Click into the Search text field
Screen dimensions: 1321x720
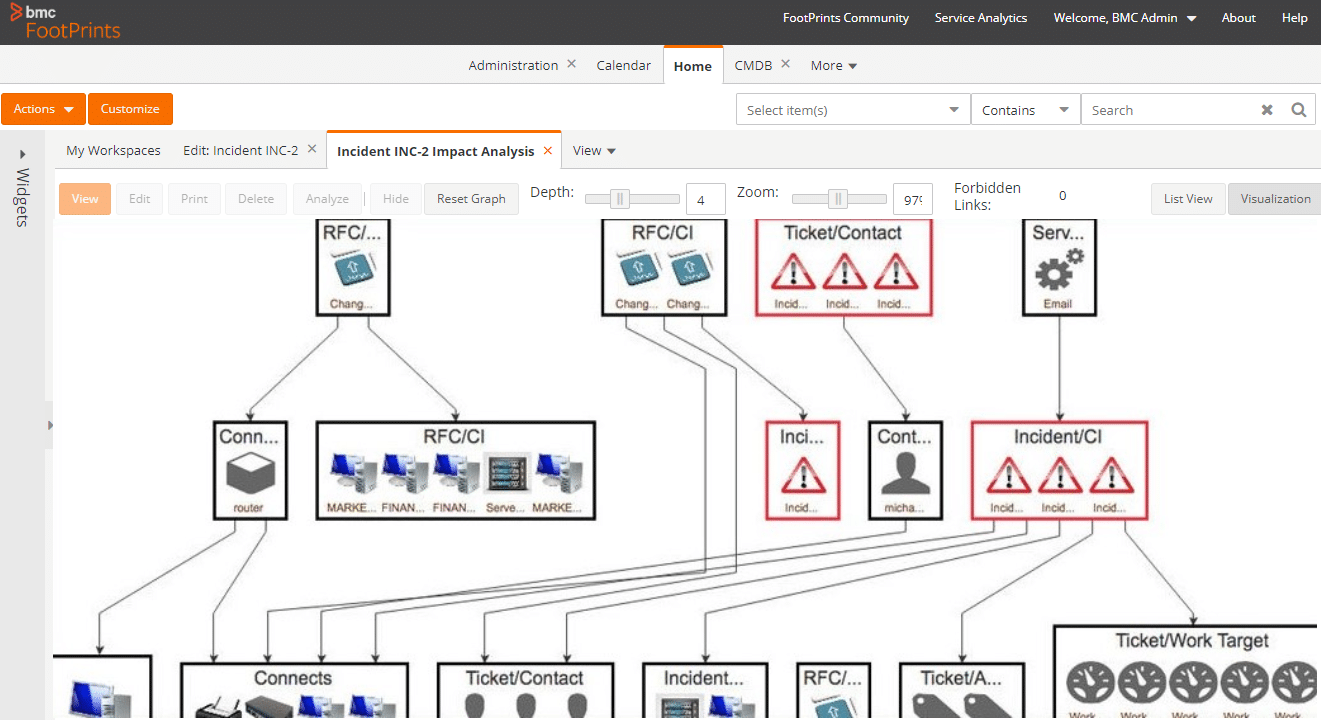pyautogui.click(x=1169, y=110)
